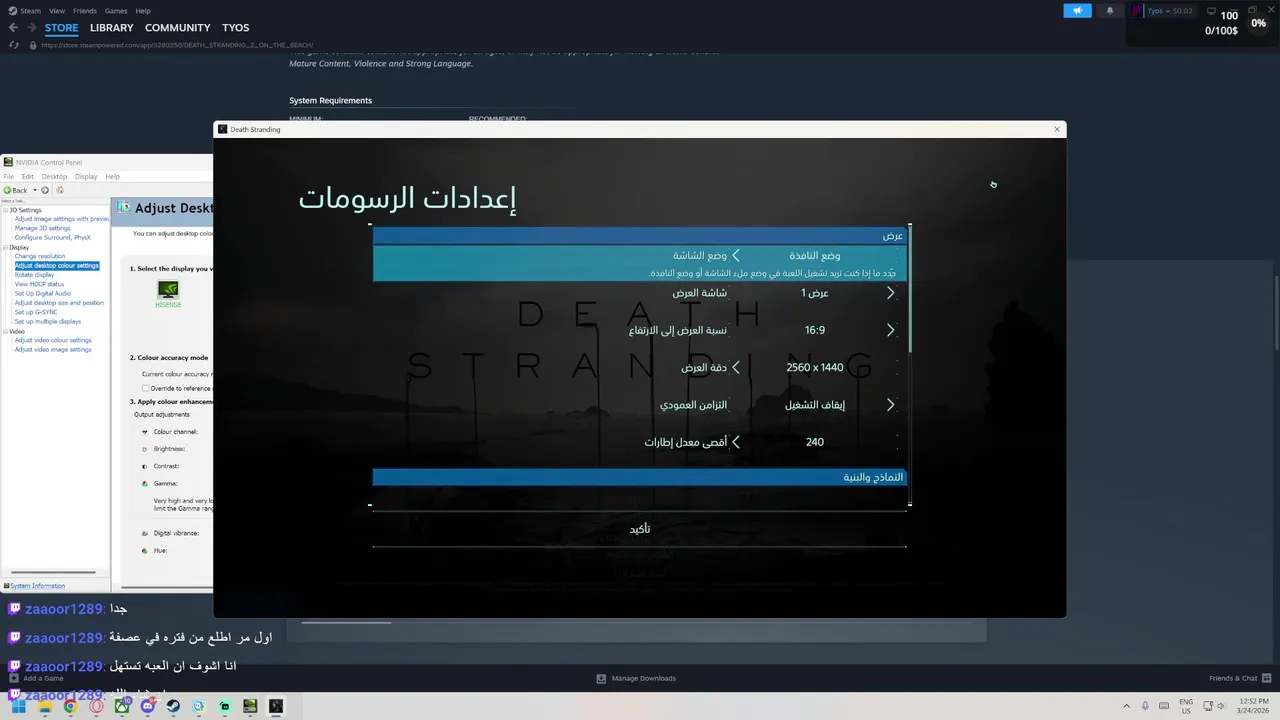The height and width of the screenshot is (720, 1280).
Task: Click right arrow for vertical sync (التزامن العمودي)
Action: 890,405
